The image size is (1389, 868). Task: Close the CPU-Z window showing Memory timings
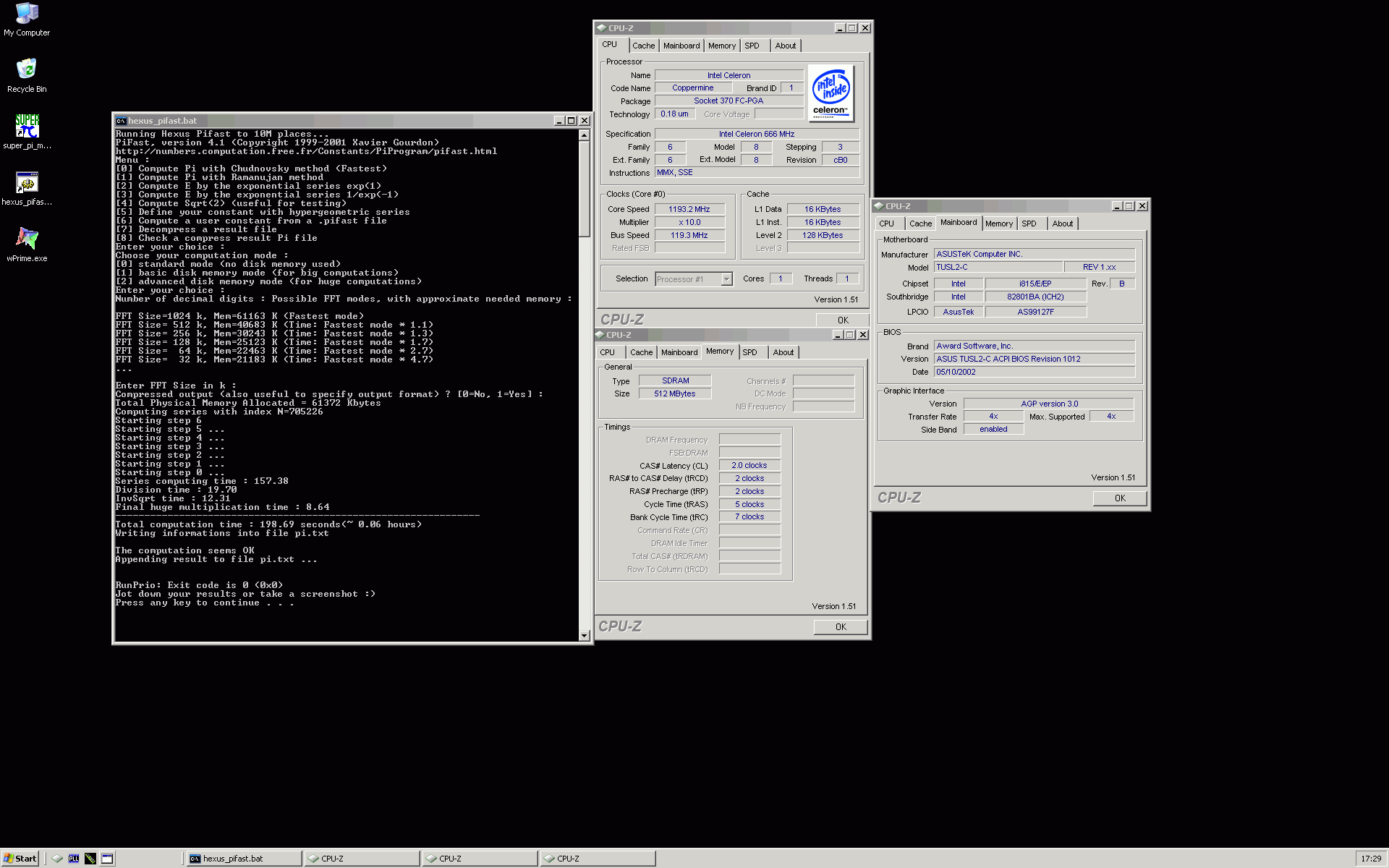coord(863,335)
